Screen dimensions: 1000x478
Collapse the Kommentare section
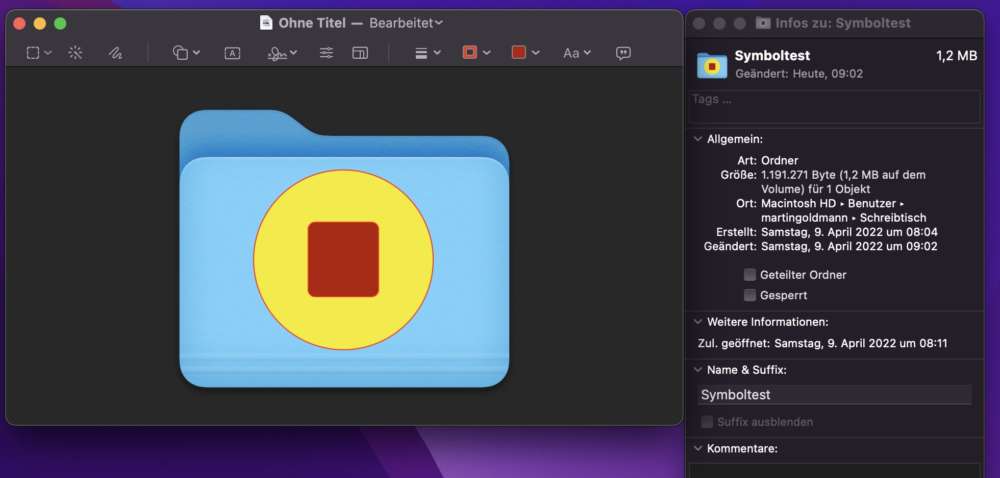(x=698, y=449)
